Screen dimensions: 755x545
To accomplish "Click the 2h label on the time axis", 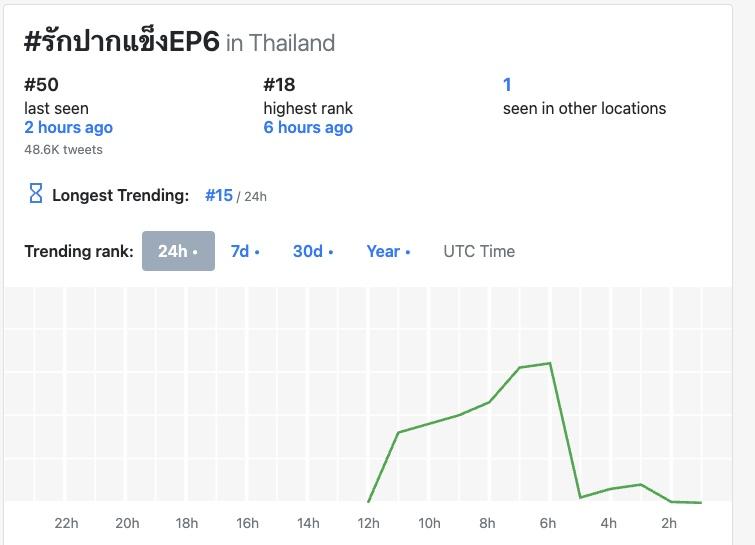I will click(x=669, y=523).
